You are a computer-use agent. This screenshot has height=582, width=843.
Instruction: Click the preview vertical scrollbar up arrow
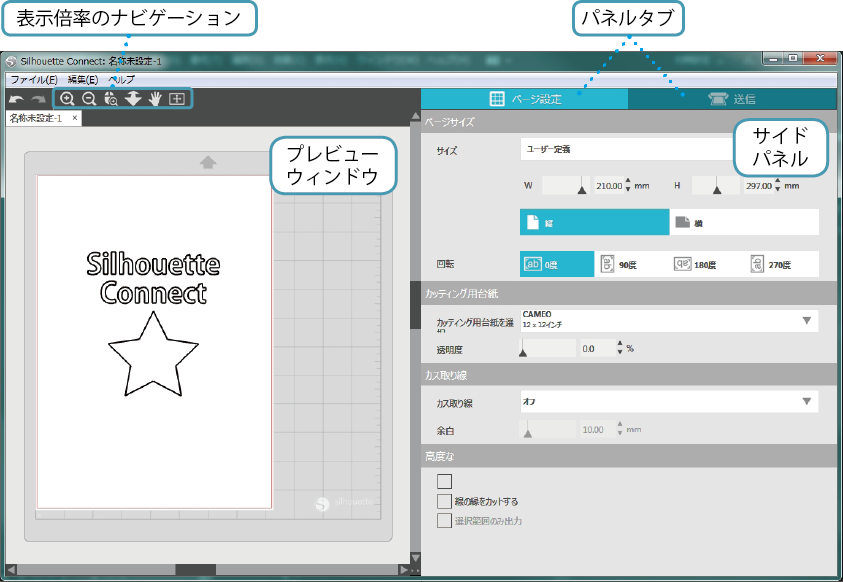click(415, 116)
